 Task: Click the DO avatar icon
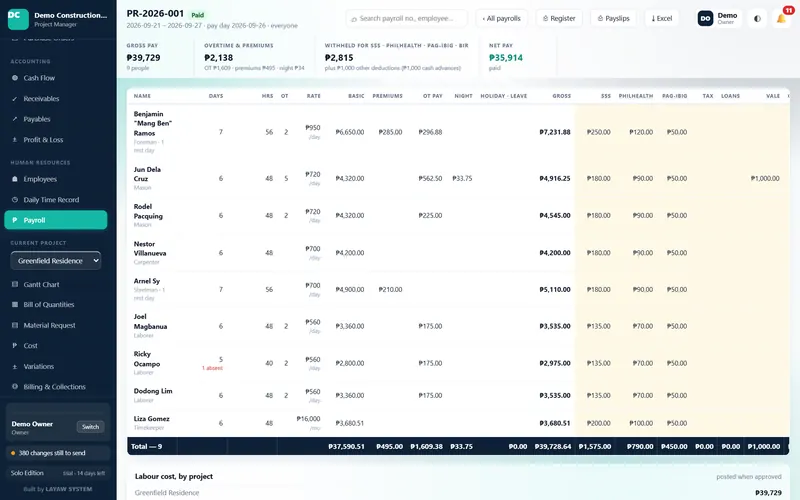coord(705,18)
